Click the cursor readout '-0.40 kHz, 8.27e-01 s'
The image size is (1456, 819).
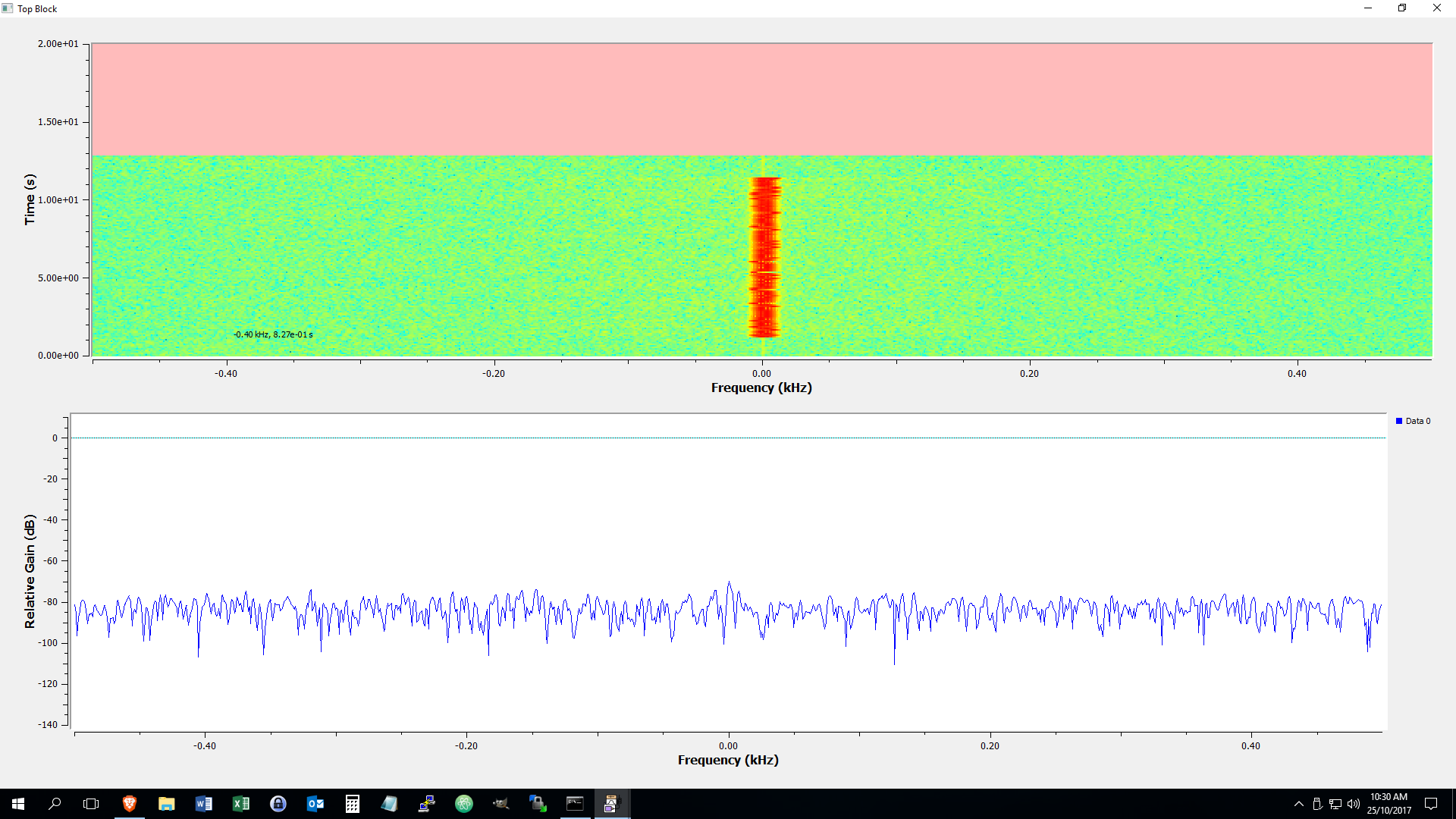tap(273, 334)
